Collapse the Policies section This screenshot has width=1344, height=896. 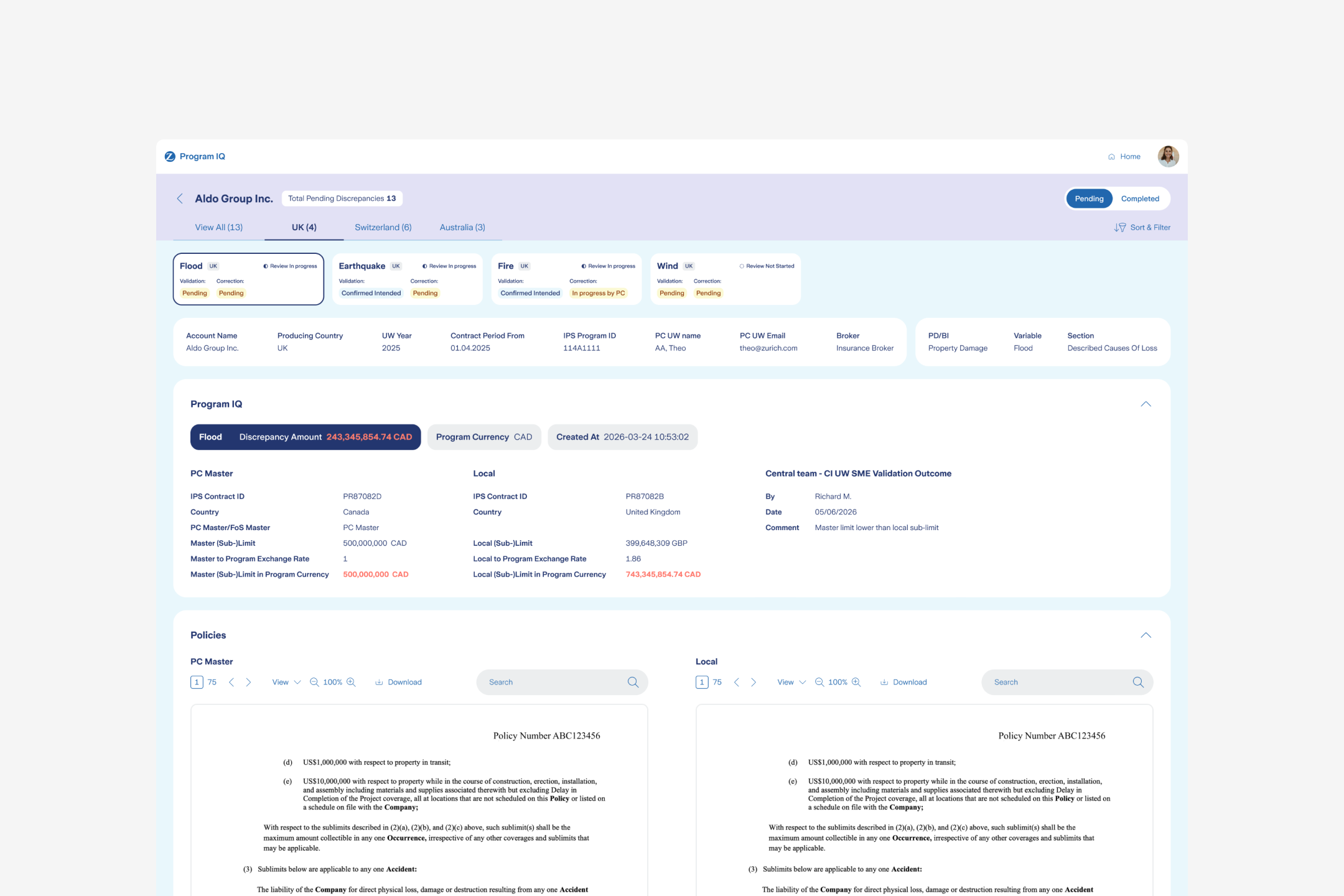click(x=1146, y=635)
